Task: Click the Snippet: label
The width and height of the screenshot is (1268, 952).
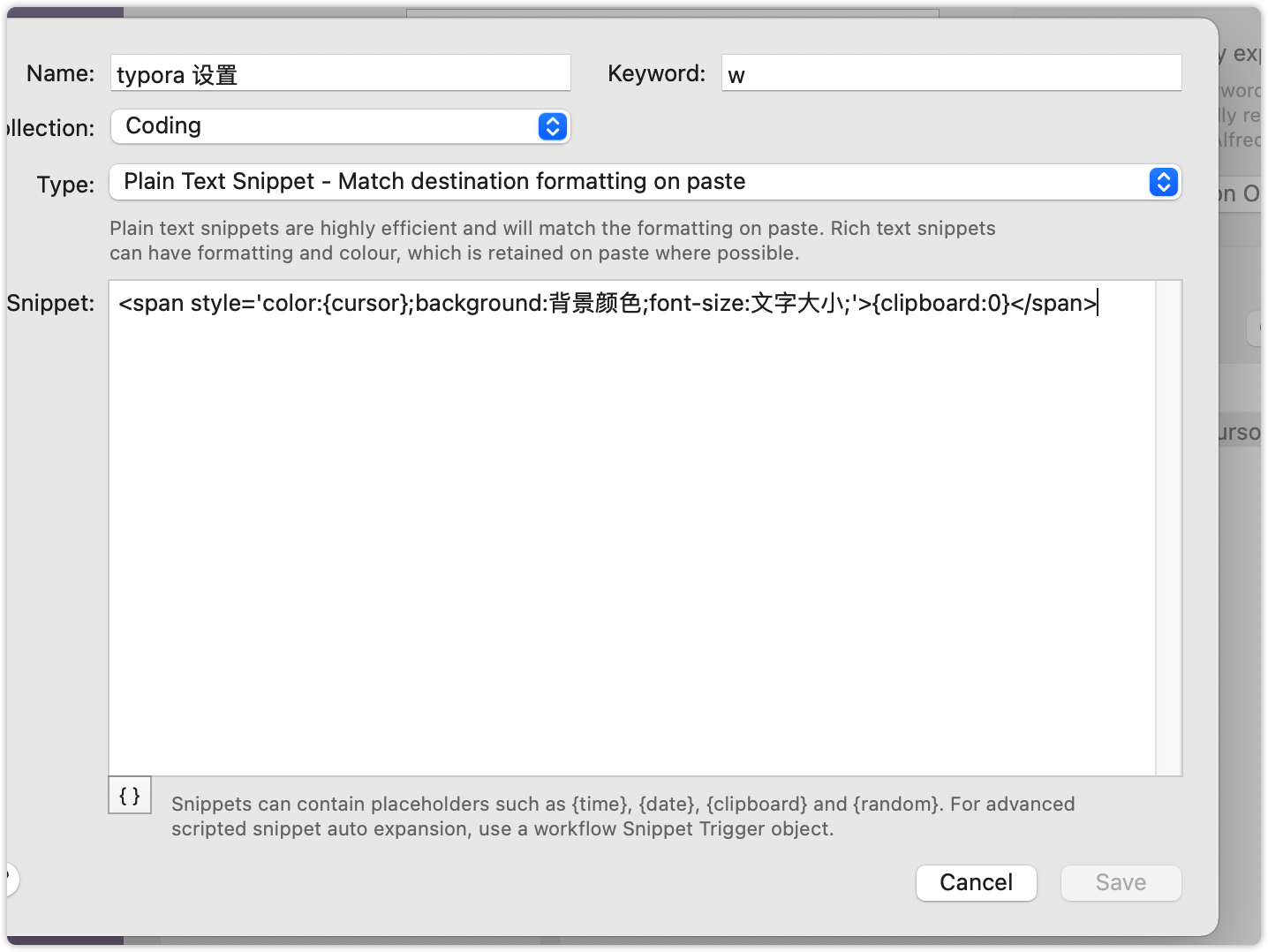Action: [x=50, y=303]
